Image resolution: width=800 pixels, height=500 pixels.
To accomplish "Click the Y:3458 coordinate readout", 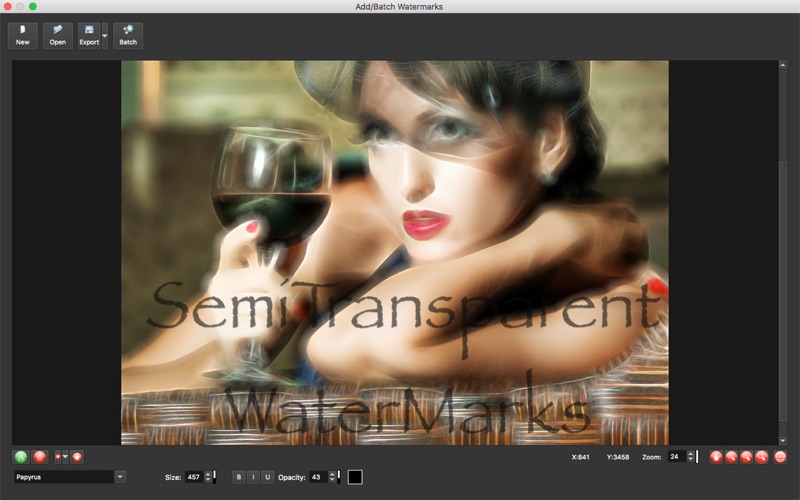I will click(x=617, y=457).
